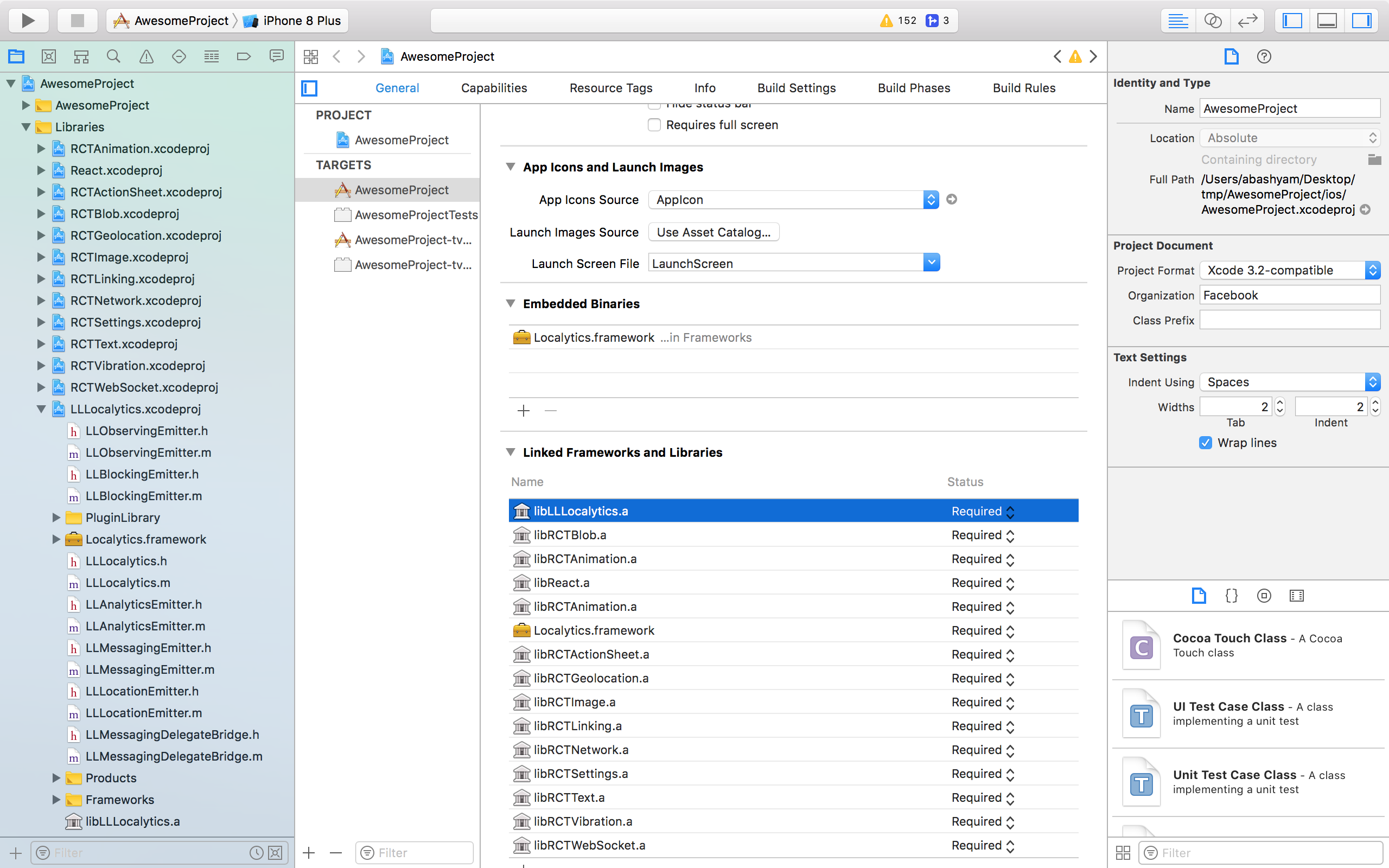Enable Requires full screen checkbox

[654, 125]
